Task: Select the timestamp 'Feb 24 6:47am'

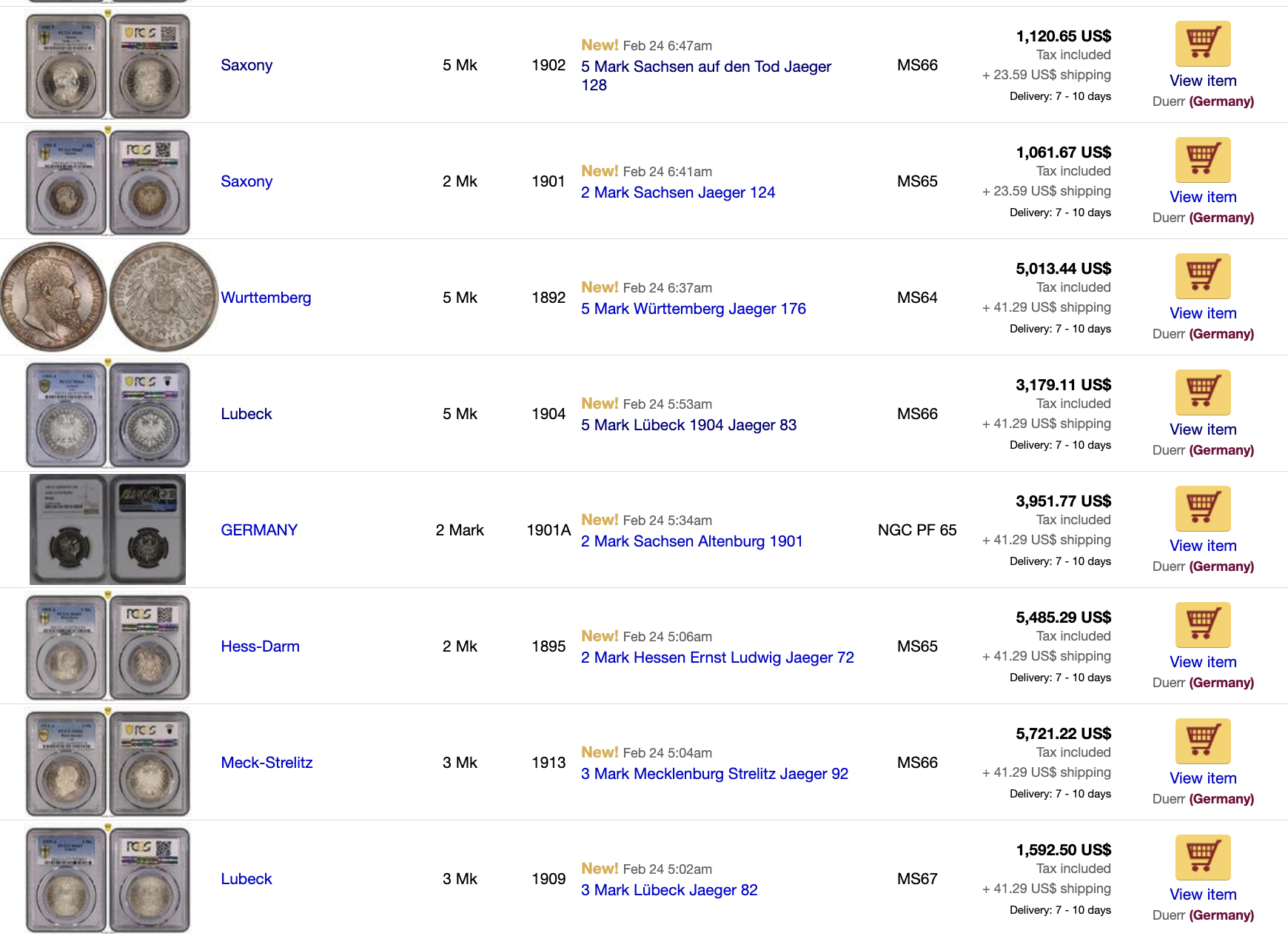Action: (x=668, y=46)
